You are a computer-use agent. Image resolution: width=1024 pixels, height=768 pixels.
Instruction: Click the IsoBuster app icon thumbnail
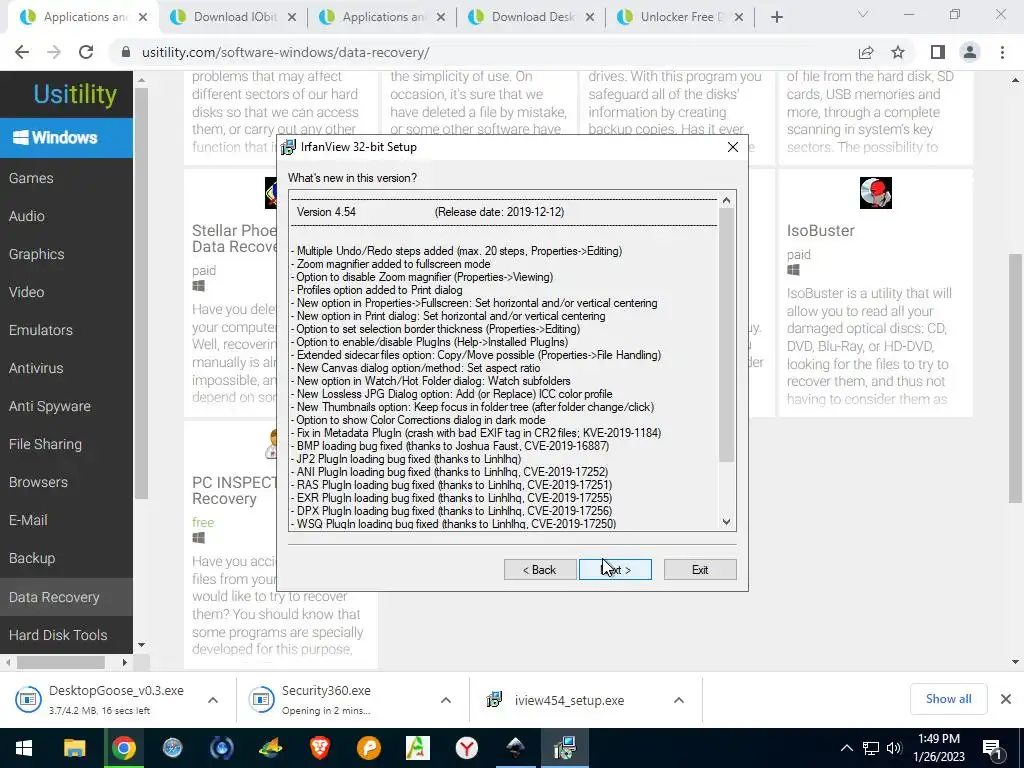875,193
